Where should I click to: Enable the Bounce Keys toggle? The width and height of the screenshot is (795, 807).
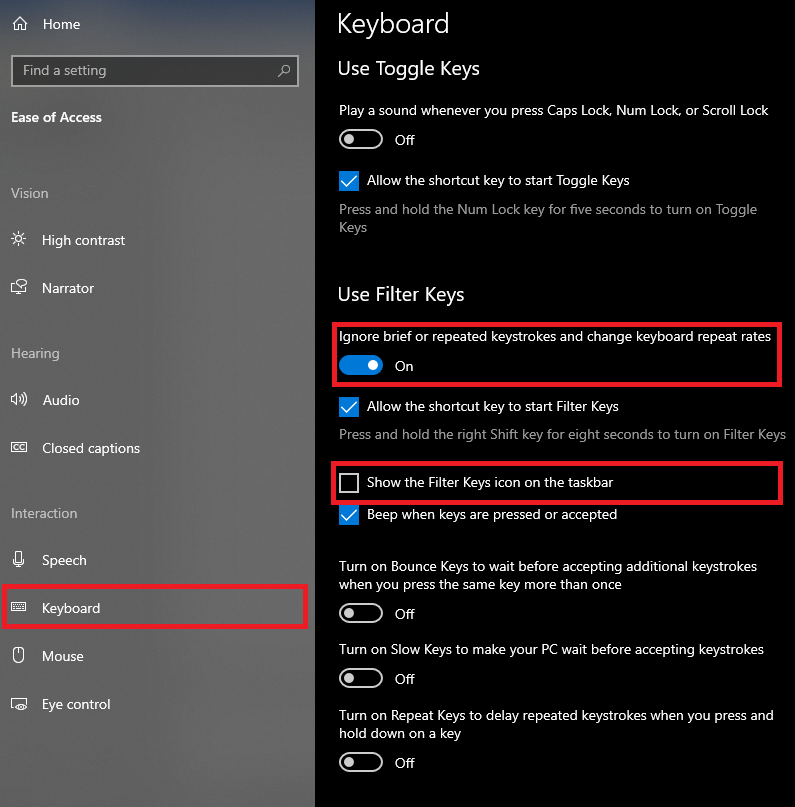tap(361, 613)
